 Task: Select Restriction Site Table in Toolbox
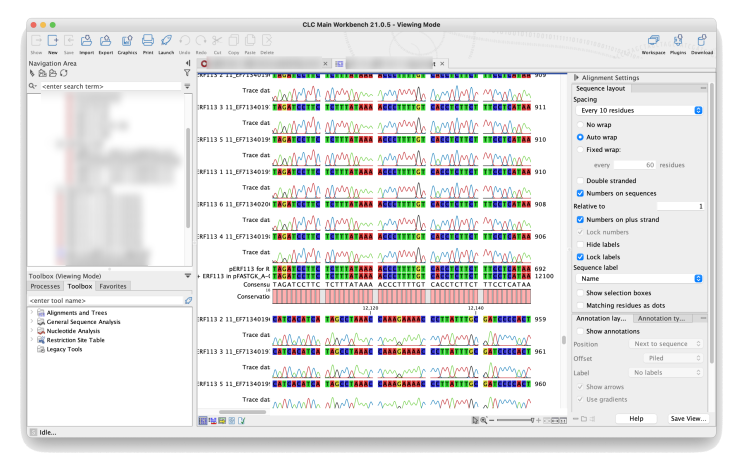click(75, 340)
